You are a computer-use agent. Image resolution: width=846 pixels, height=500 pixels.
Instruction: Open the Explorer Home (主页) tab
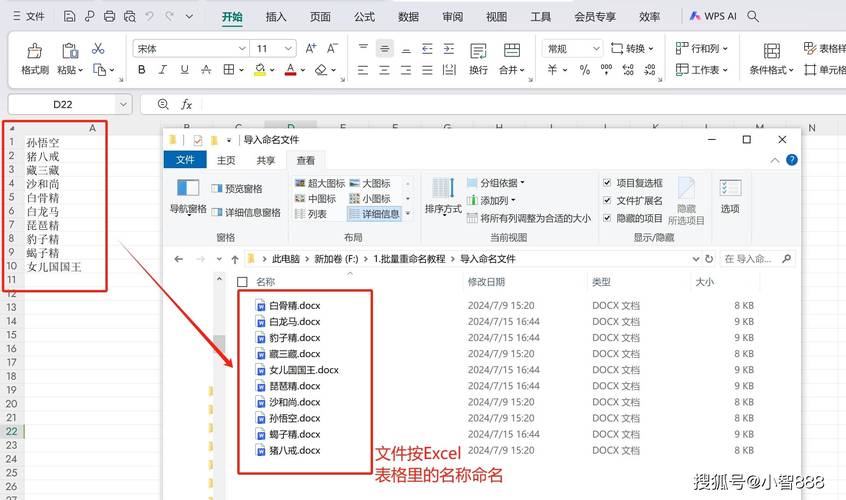click(226, 160)
